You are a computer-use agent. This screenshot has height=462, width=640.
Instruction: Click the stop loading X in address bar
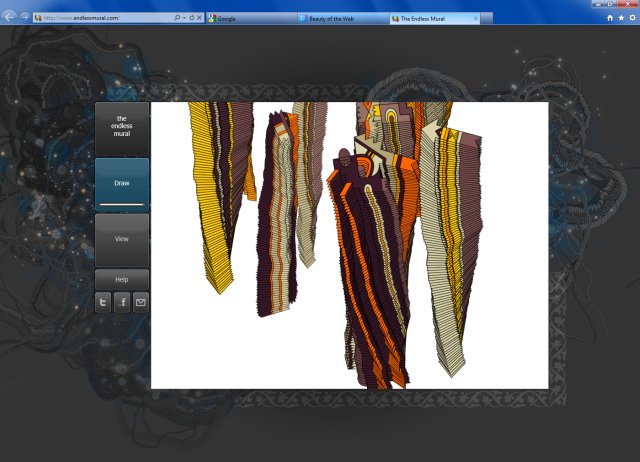199,18
